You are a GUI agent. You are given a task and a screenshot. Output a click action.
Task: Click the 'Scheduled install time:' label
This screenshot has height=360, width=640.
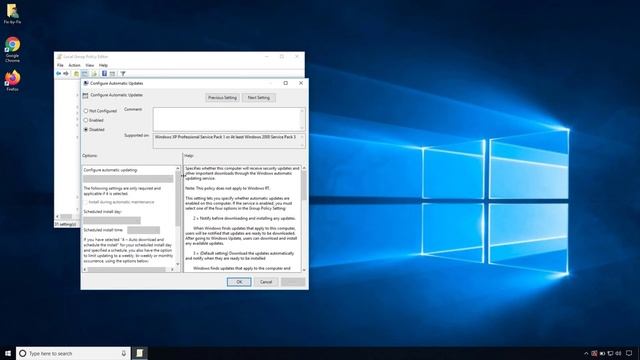click(103, 230)
